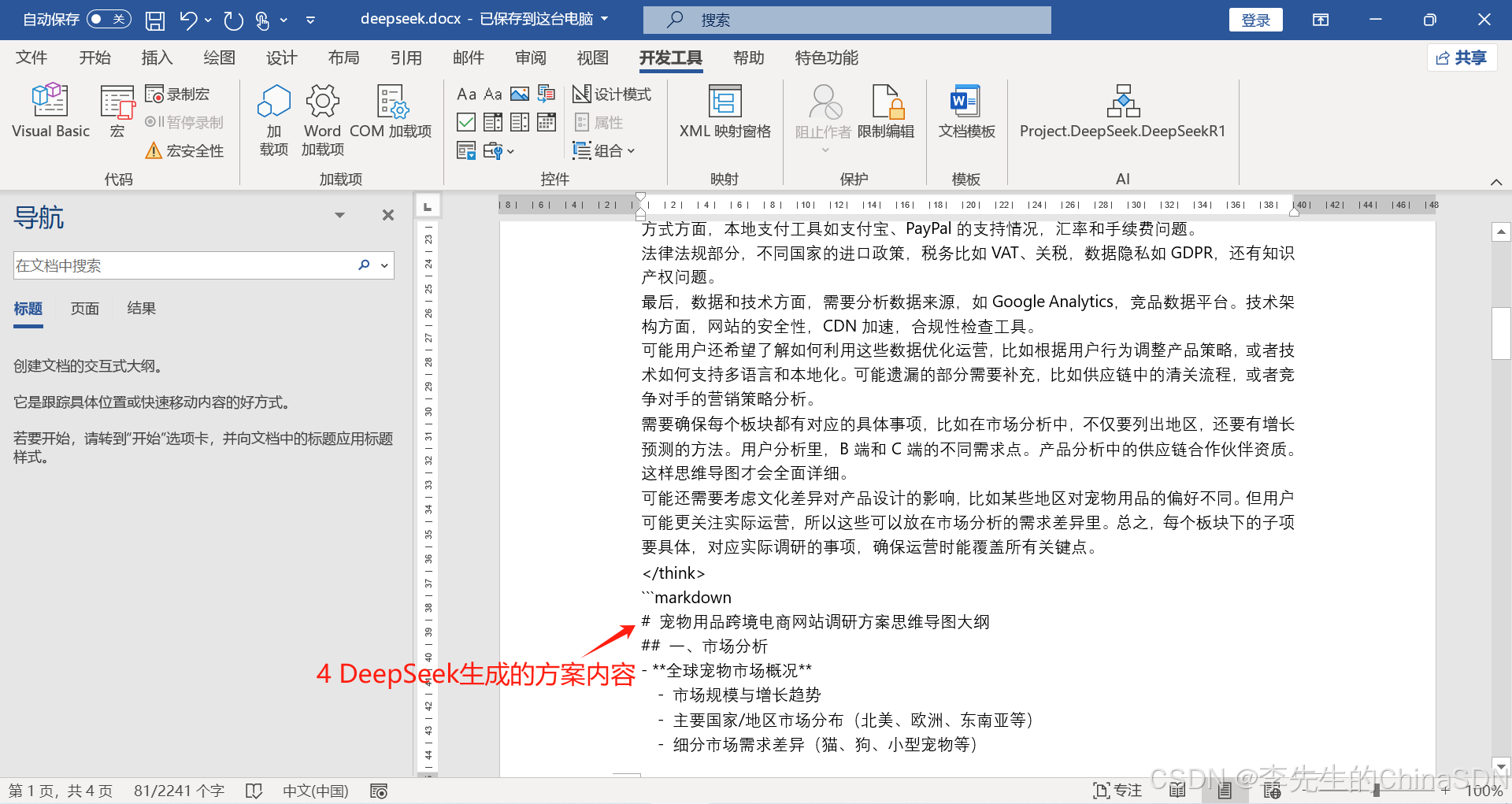Switch to Web Layout view
Viewport: 1512px width, 804px height.
click(1272, 791)
